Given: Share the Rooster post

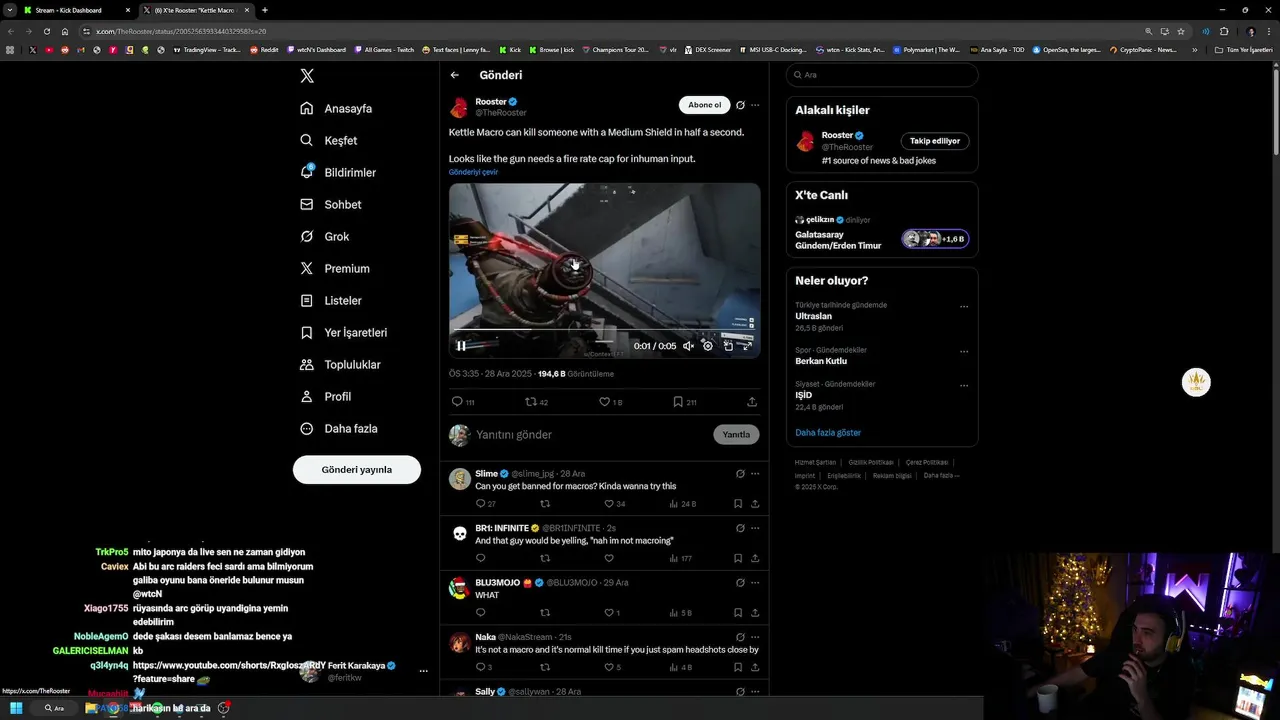Looking at the screenshot, I should pyautogui.click(x=752, y=402).
